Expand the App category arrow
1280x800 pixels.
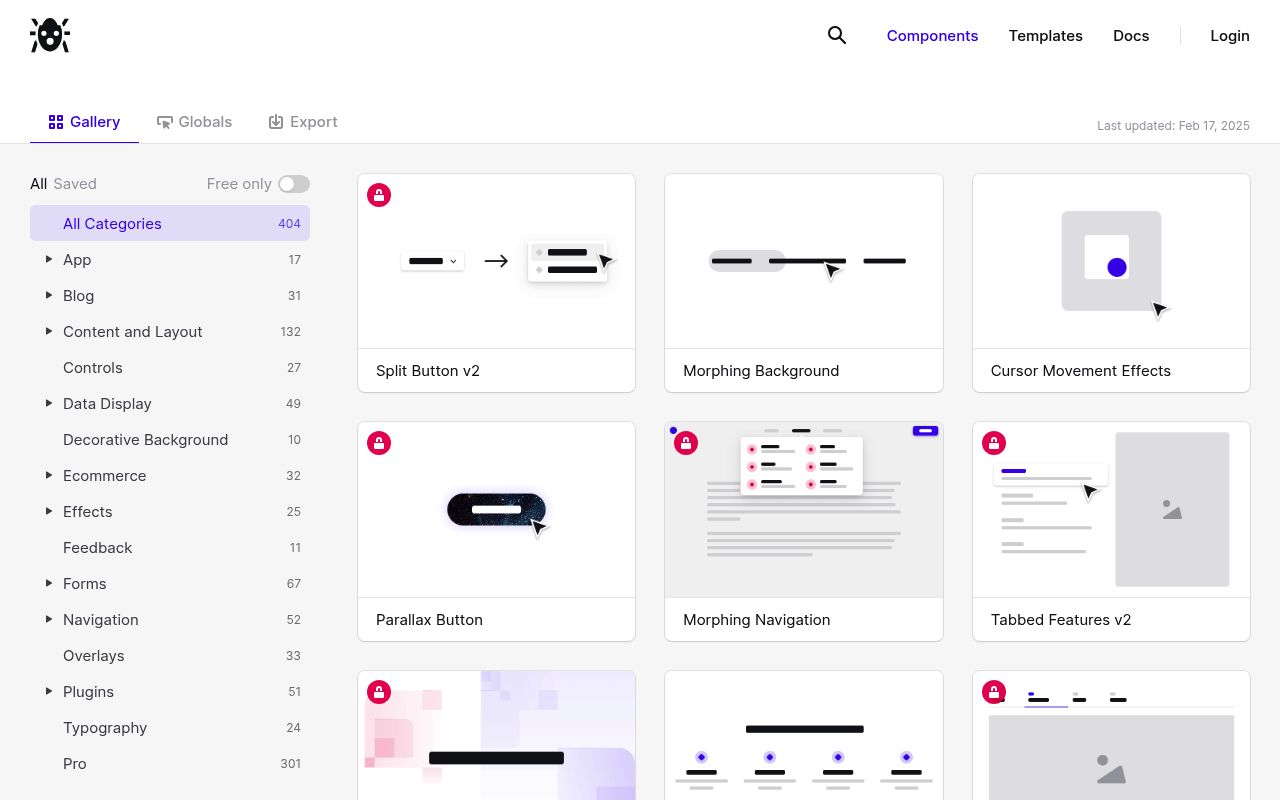pyautogui.click(x=48, y=260)
